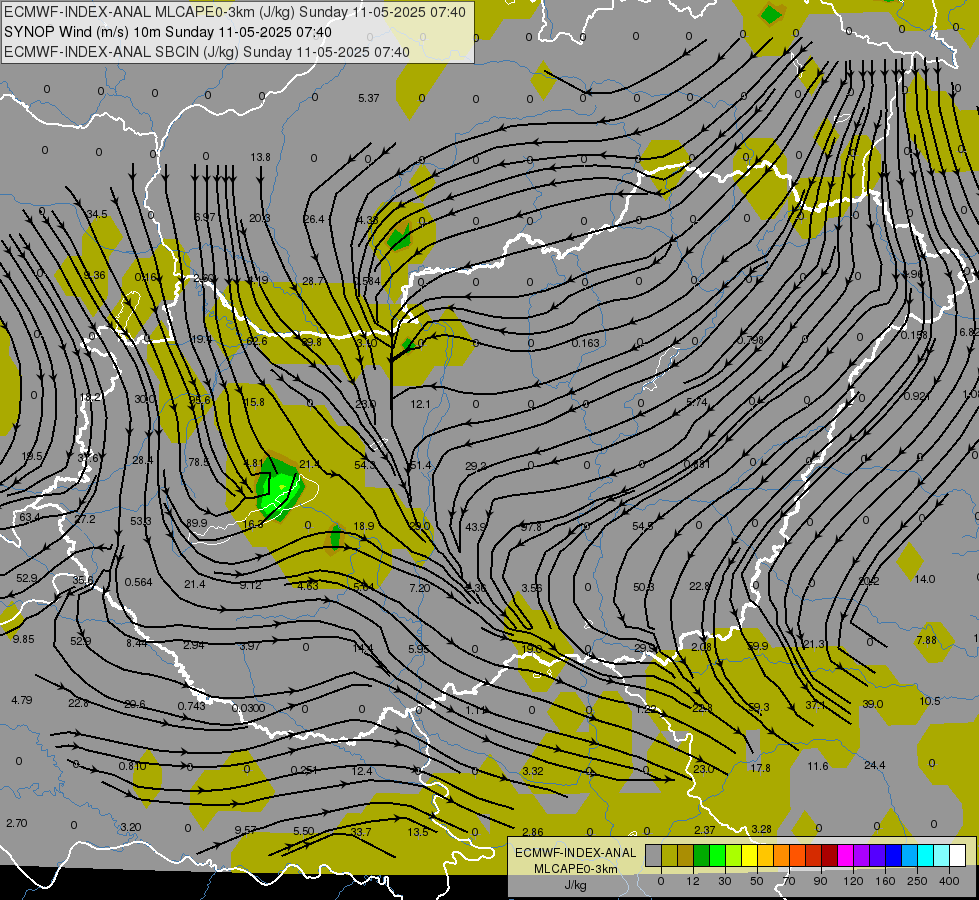Click the map value 0.163

click(586, 342)
